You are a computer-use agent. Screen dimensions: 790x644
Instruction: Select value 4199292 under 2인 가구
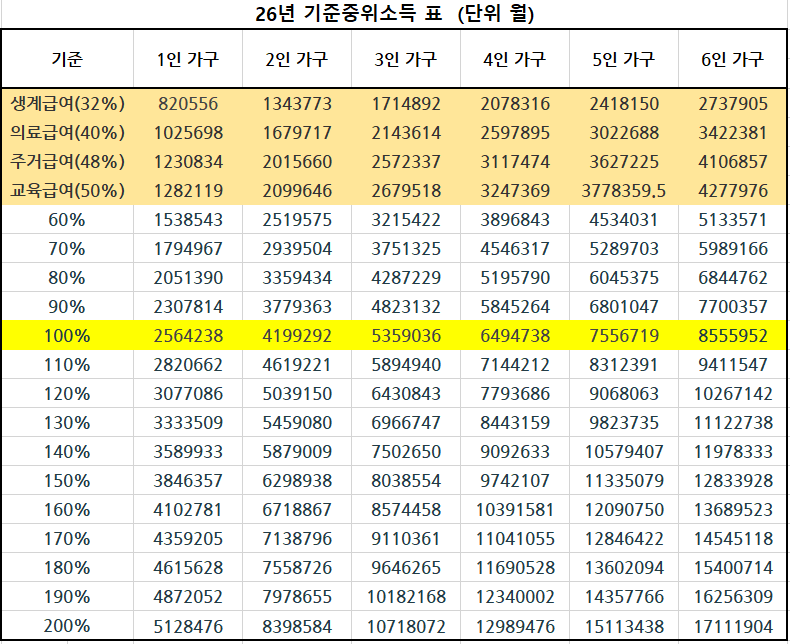point(297,336)
